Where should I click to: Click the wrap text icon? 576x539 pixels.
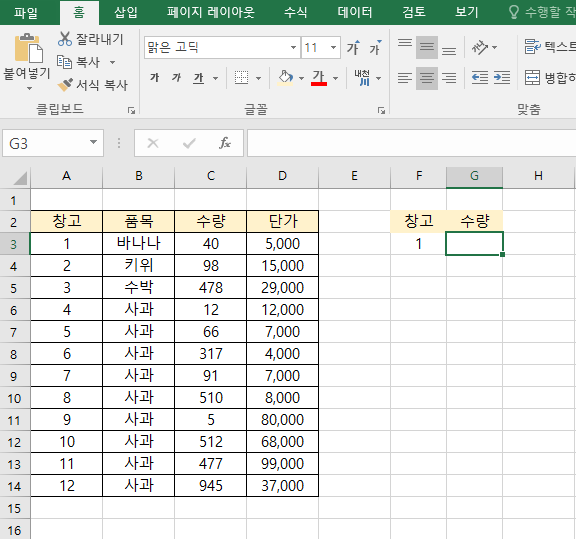point(533,47)
